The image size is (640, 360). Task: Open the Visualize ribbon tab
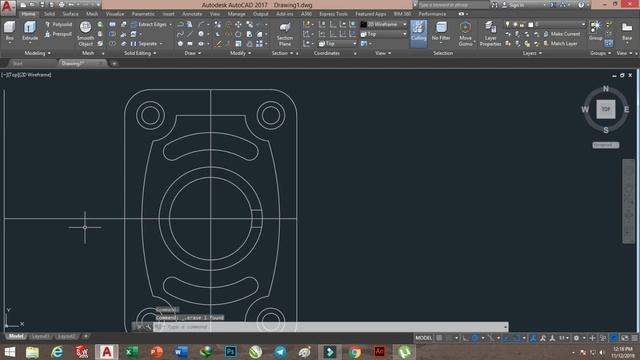pos(115,14)
